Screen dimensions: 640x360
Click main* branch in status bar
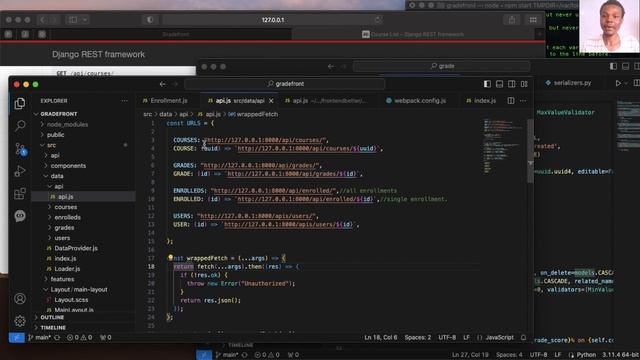[x=40, y=338]
